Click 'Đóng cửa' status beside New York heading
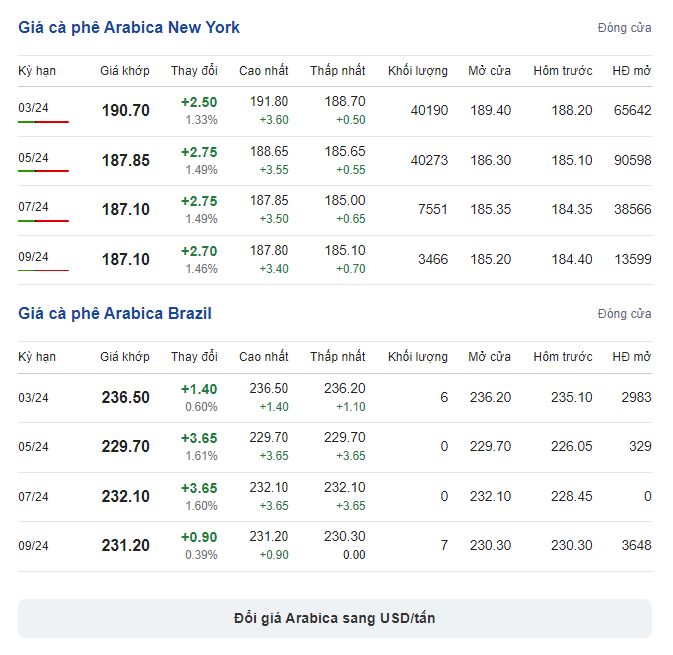This screenshot has width=673, height=655. tap(624, 28)
